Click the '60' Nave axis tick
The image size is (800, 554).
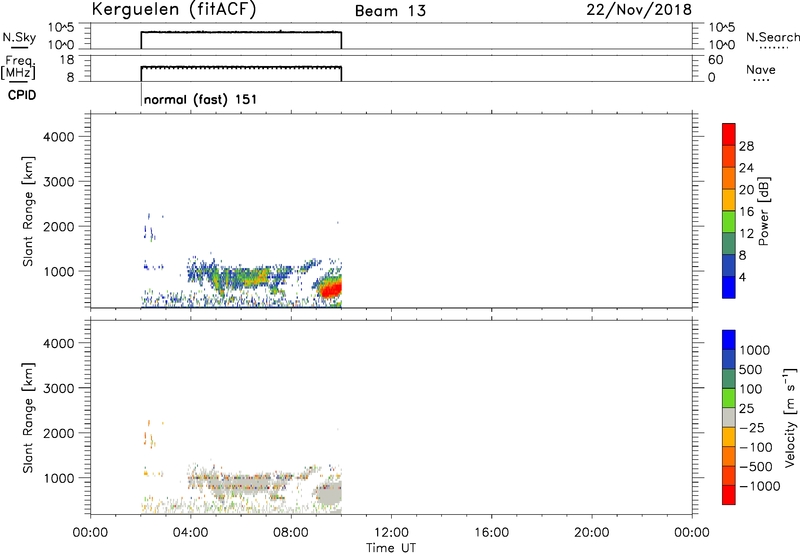tap(715, 60)
